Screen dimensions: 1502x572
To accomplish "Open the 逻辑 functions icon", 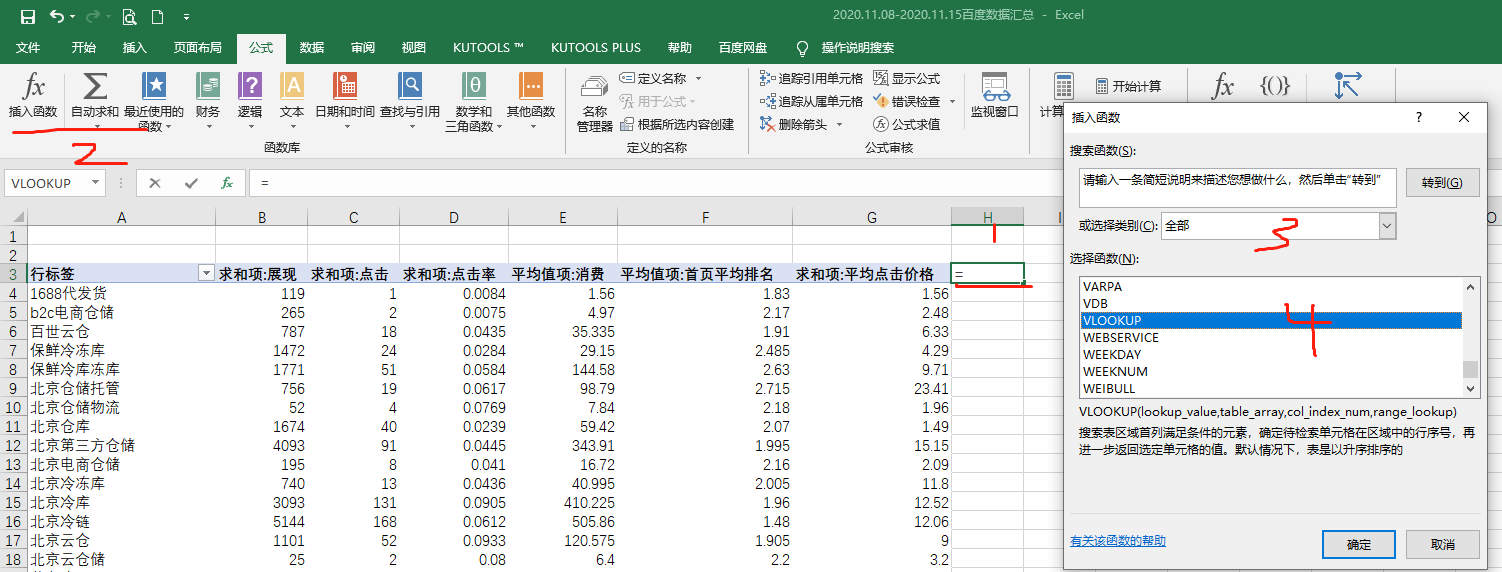I will pyautogui.click(x=250, y=96).
